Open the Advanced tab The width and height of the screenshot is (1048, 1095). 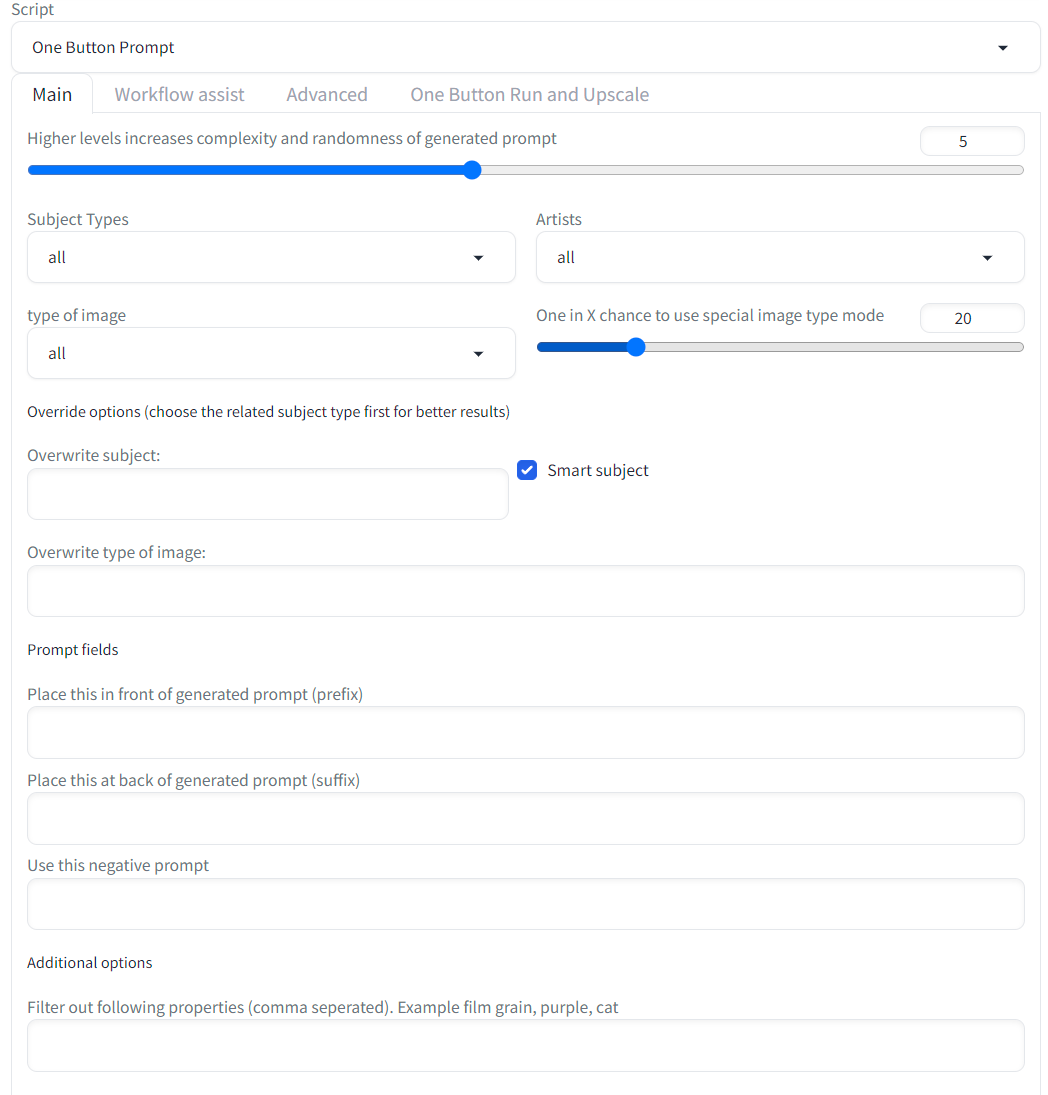coord(327,94)
